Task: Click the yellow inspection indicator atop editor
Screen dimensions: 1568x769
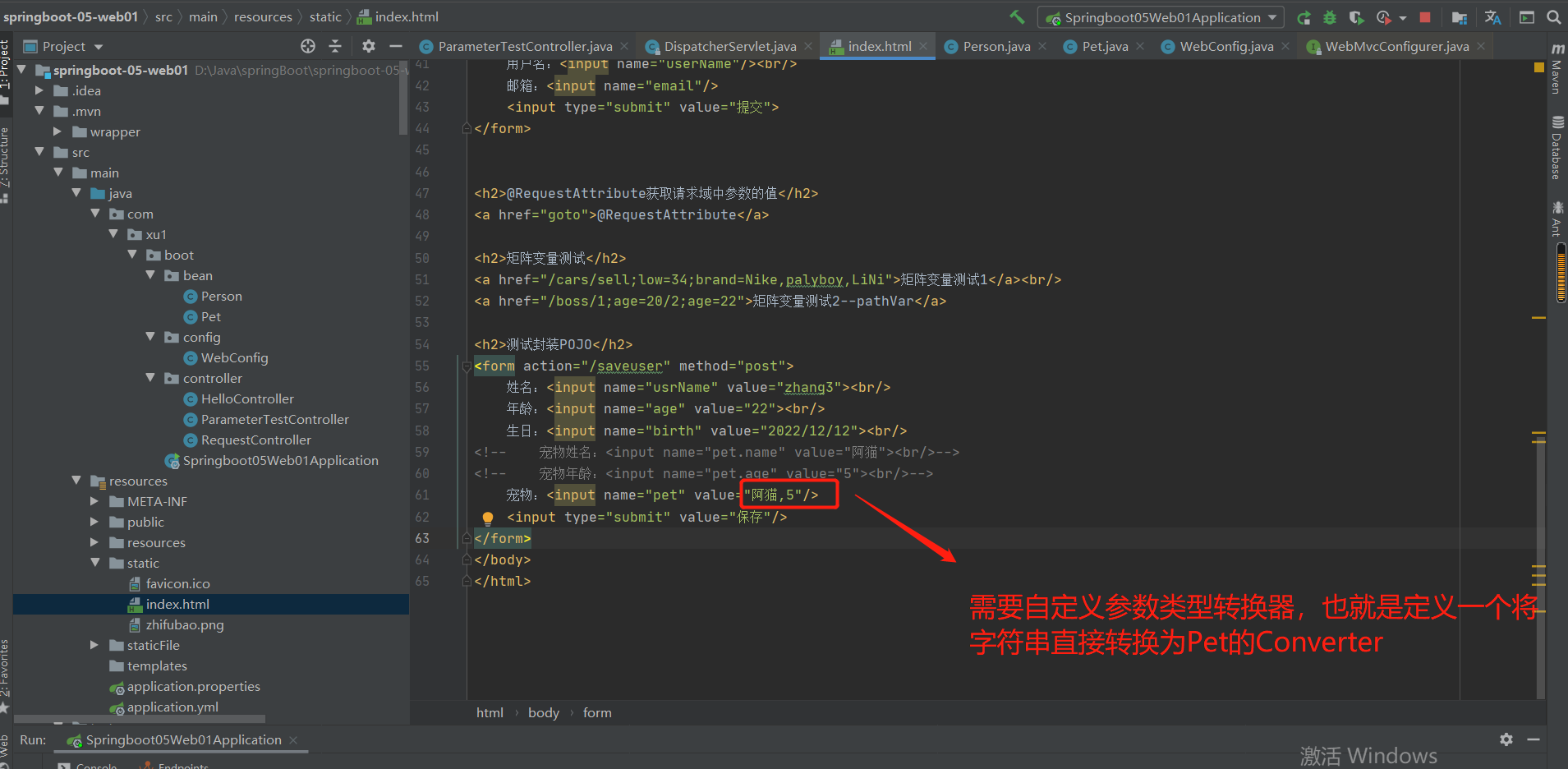Action: 1538,67
